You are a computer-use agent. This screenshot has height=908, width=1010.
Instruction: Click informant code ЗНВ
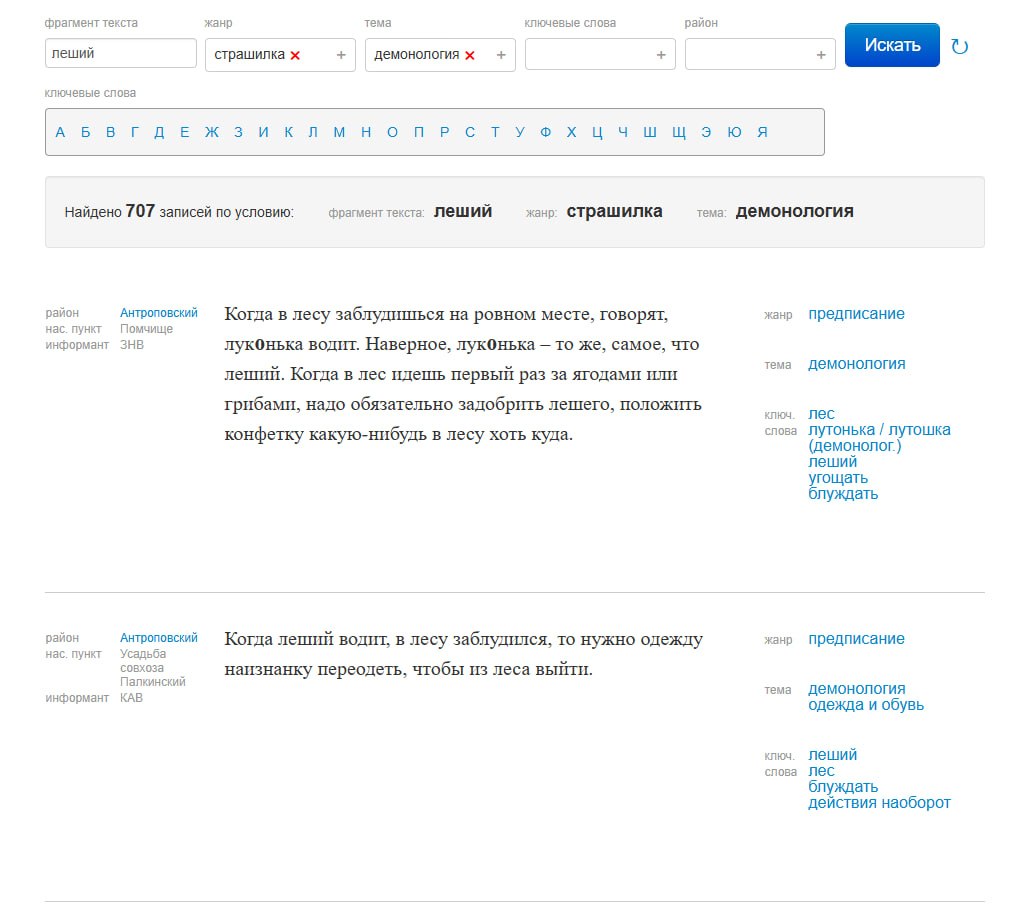tap(131, 345)
